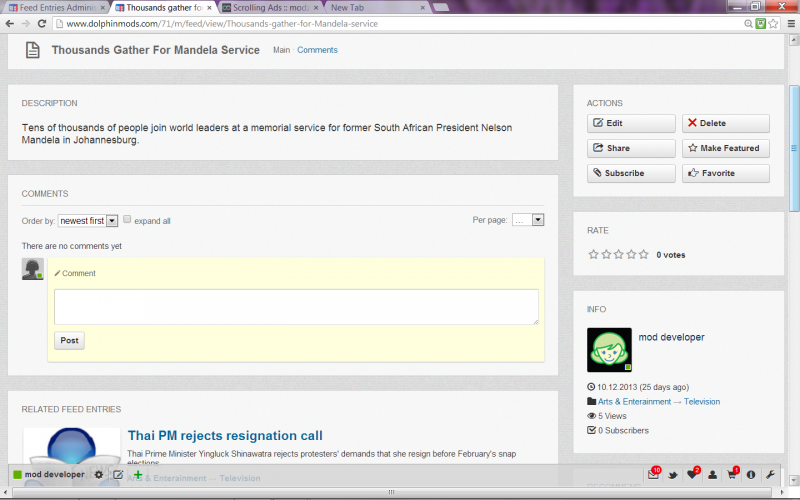Close the Scrolling Ads tab
The width and height of the screenshot is (800, 500).
316,8
